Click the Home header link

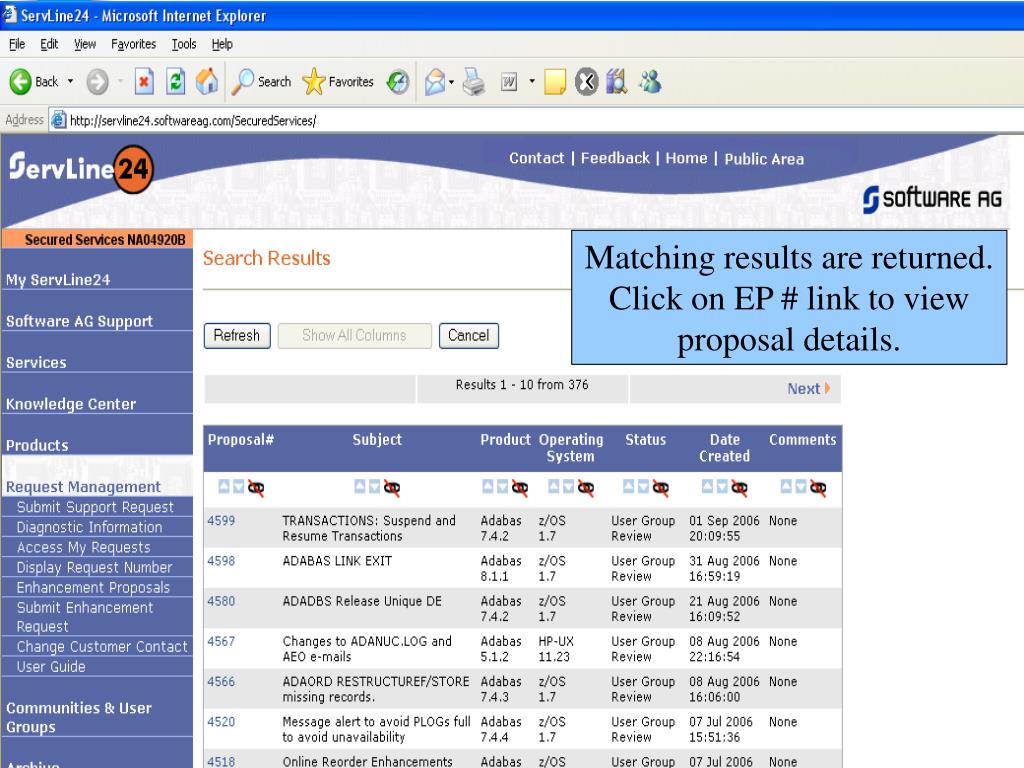point(686,158)
